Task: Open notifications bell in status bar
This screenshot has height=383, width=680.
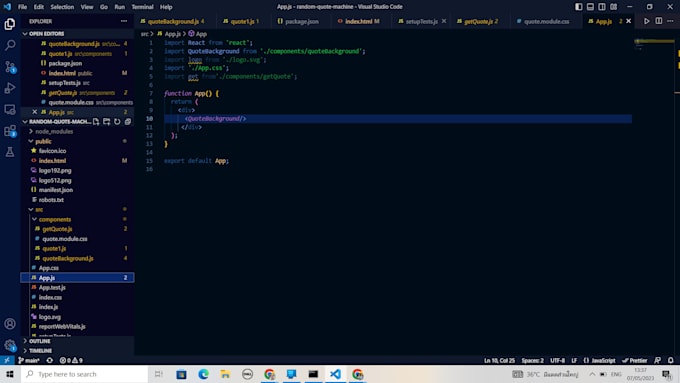Action: tap(671, 360)
